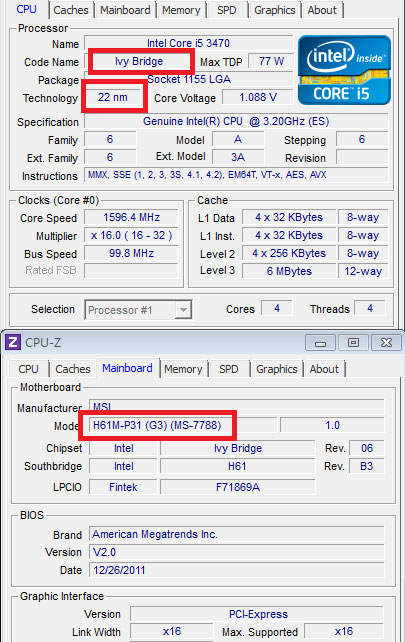This screenshot has width=405, height=642.
Task: Minimize the lower CPU-Z window
Action: point(320,343)
